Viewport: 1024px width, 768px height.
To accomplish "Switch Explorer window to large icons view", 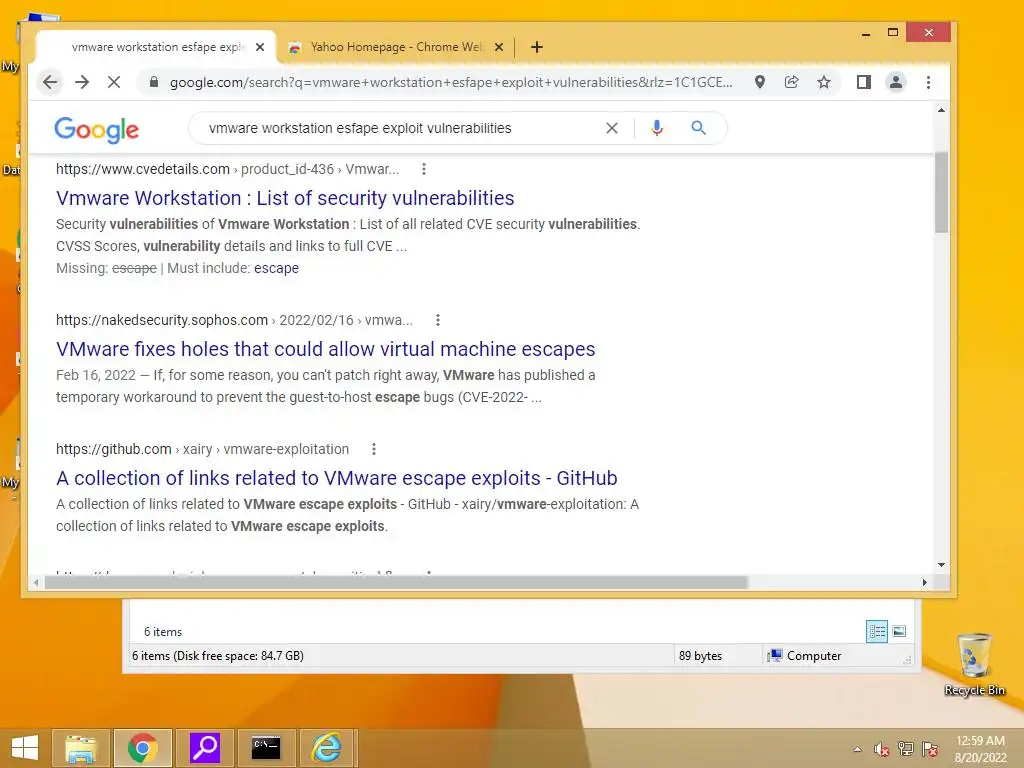I will pyautogui.click(x=899, y=632).
